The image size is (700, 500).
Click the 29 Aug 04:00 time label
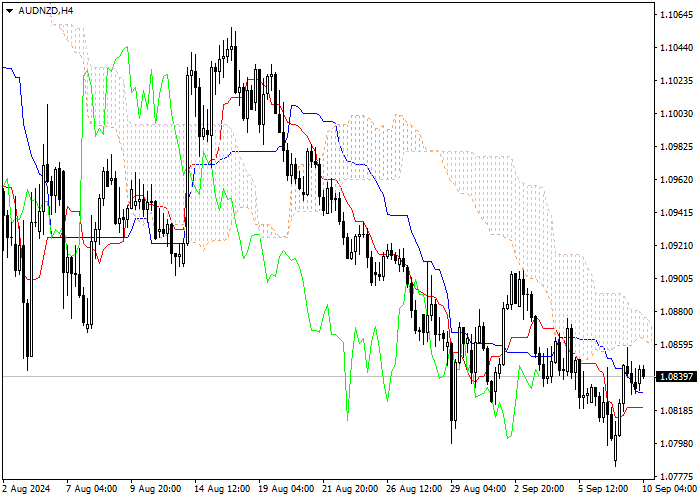pos(479,489)
